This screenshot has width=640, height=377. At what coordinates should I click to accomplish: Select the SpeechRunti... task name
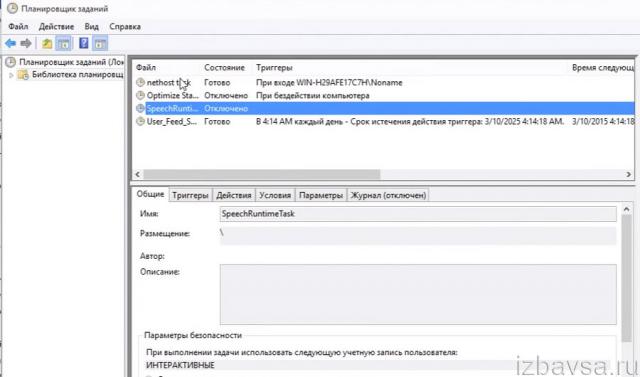[172, 109]
